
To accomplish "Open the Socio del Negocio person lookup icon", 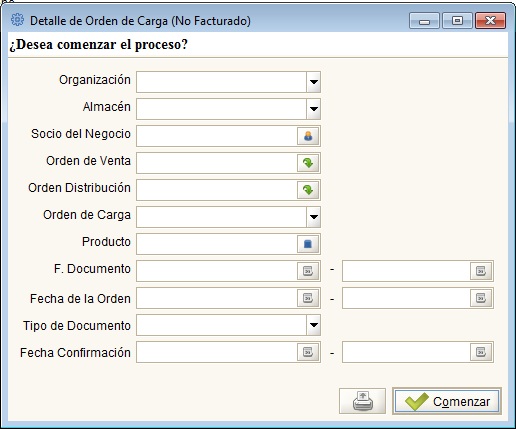I will [308, 136].
